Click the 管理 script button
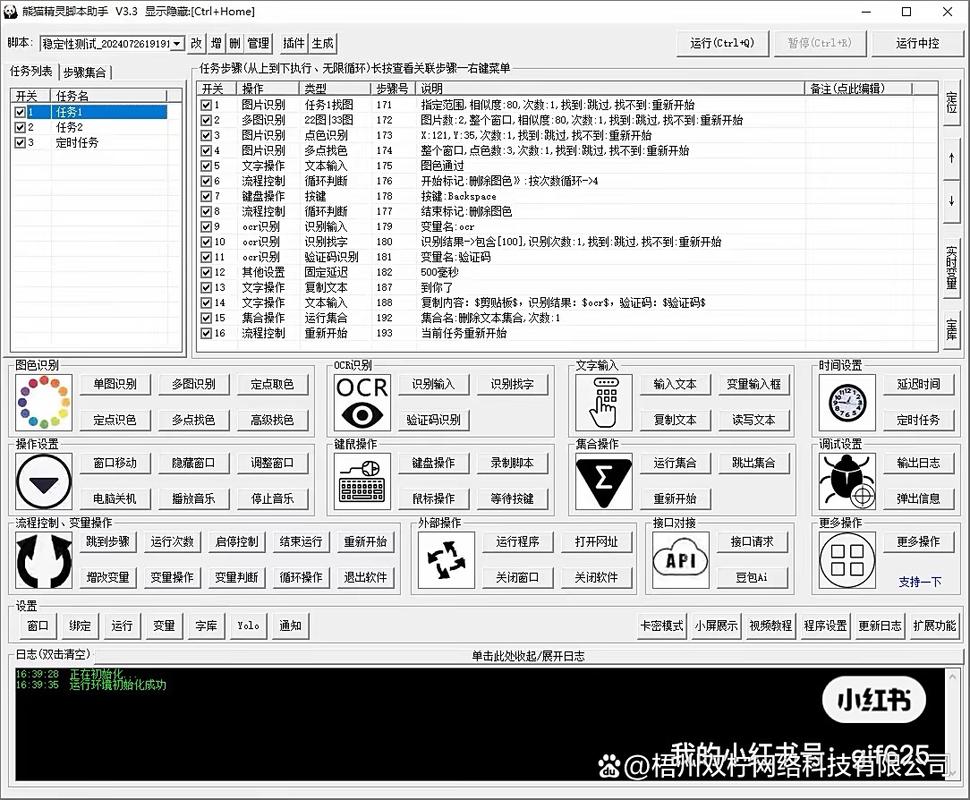Viewport: 970px width, 800px height. pos(258,43)
